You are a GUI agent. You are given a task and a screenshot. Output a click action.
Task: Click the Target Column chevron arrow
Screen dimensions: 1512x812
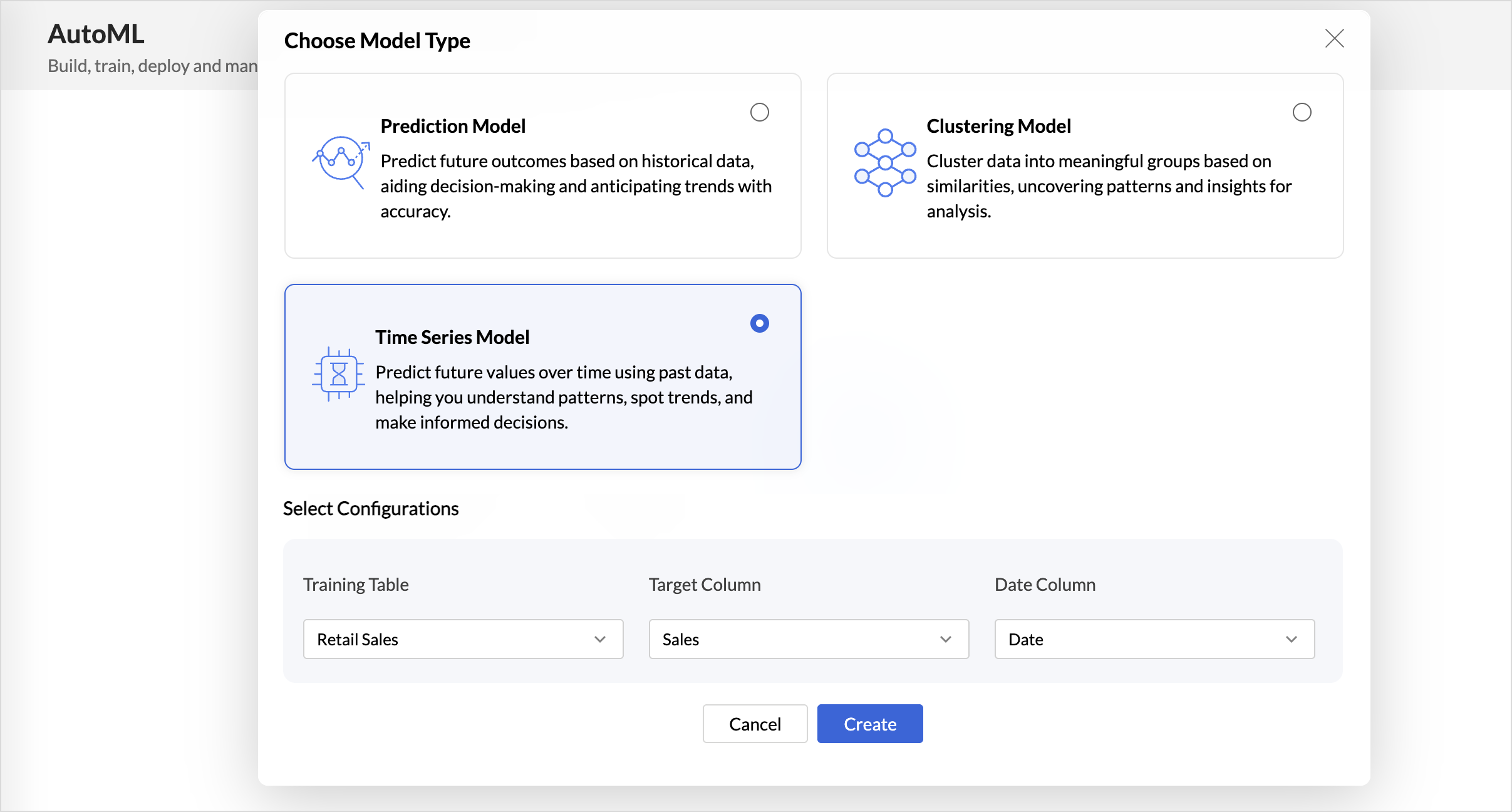click(x=946, y=639)
